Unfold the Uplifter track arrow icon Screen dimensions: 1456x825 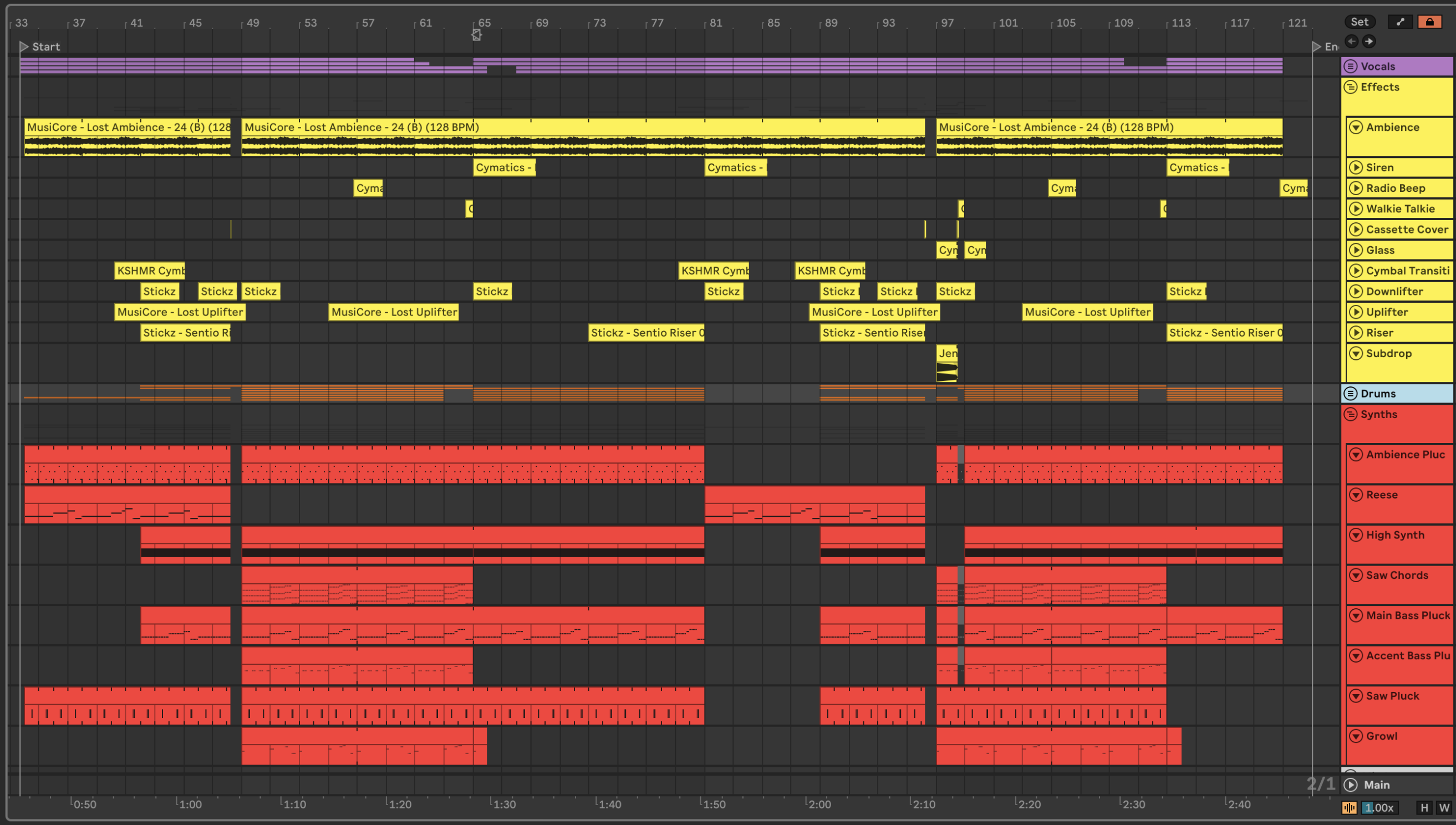(1356, 312)
